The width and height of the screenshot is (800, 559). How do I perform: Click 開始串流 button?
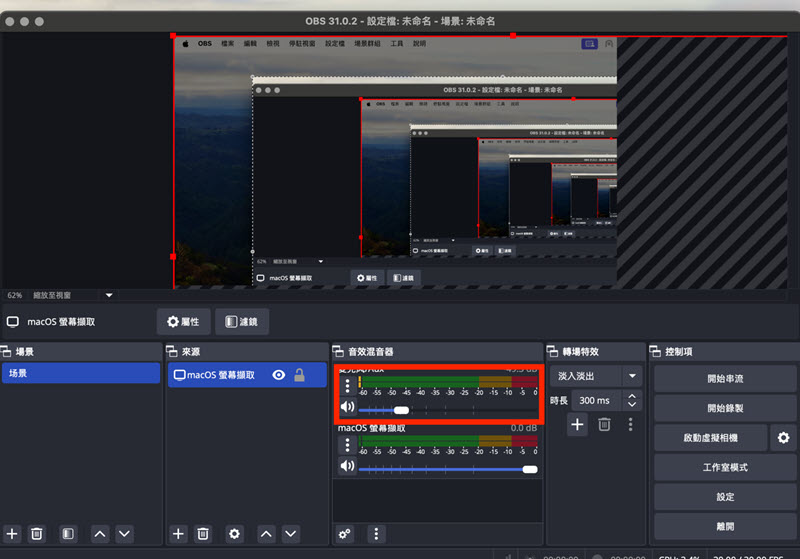[725, 378]
